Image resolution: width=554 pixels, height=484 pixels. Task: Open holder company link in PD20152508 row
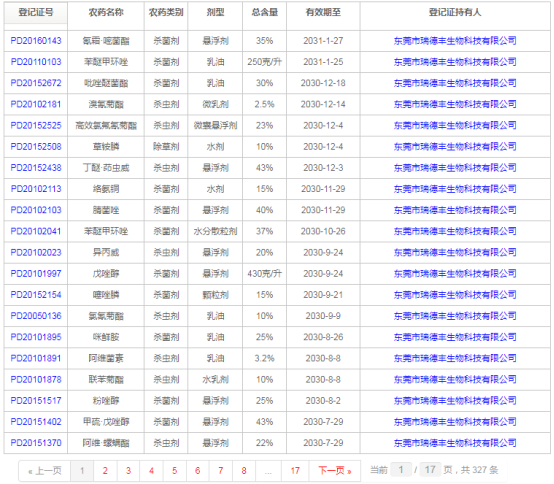[x=455, y=147]
